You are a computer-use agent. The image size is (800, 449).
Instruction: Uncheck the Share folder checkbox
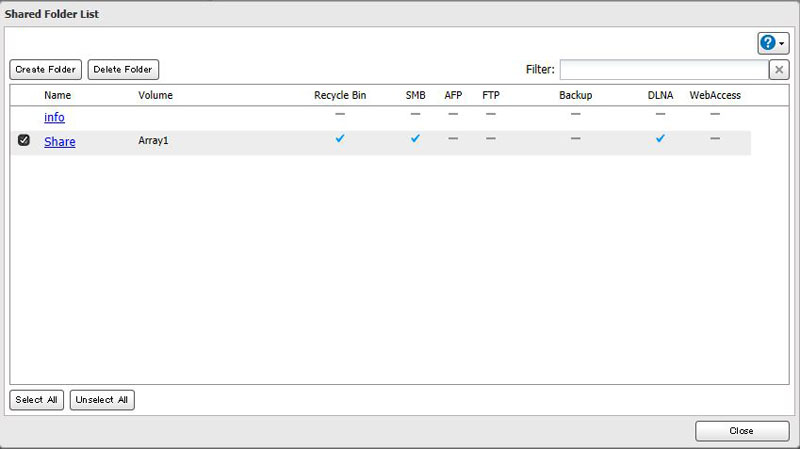[x=23, y=140]
